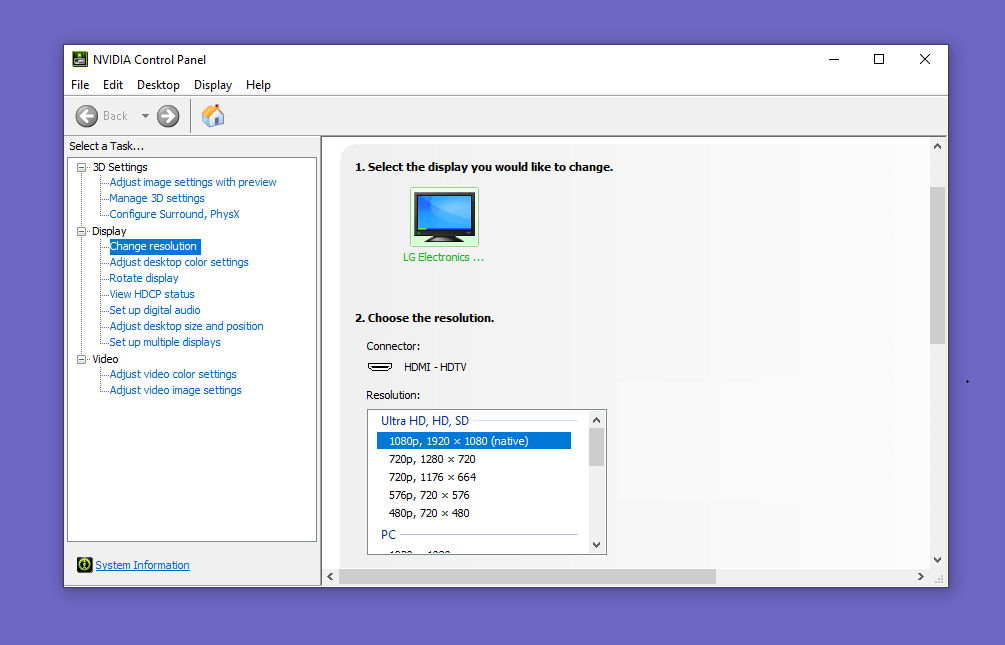This screenshot has width=1005, height=645.
Task: Open Set up multiple displays
Action: [165, 342]
